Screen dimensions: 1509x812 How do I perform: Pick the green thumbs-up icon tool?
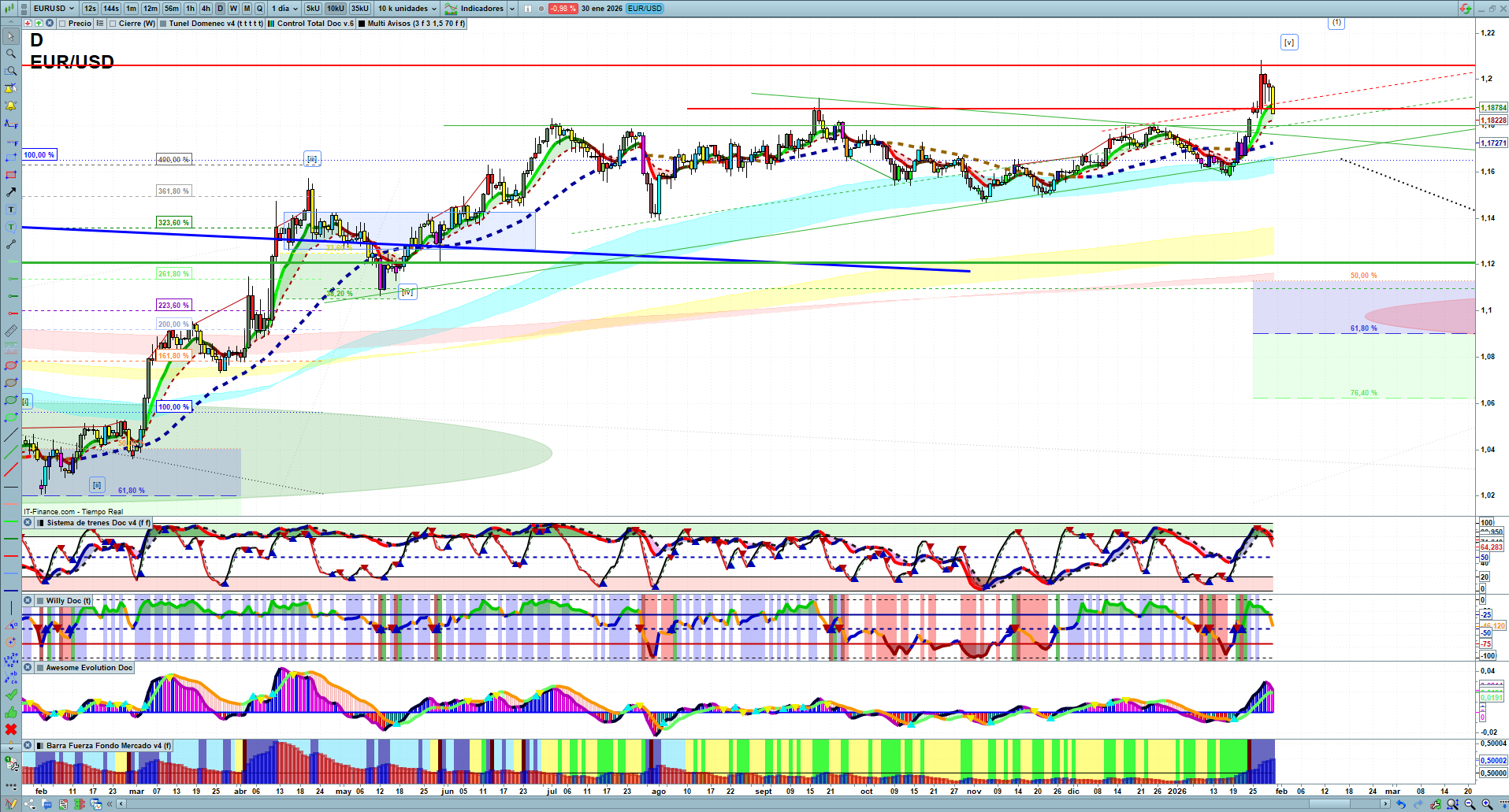pyautogui.click(x=11, y=712)
